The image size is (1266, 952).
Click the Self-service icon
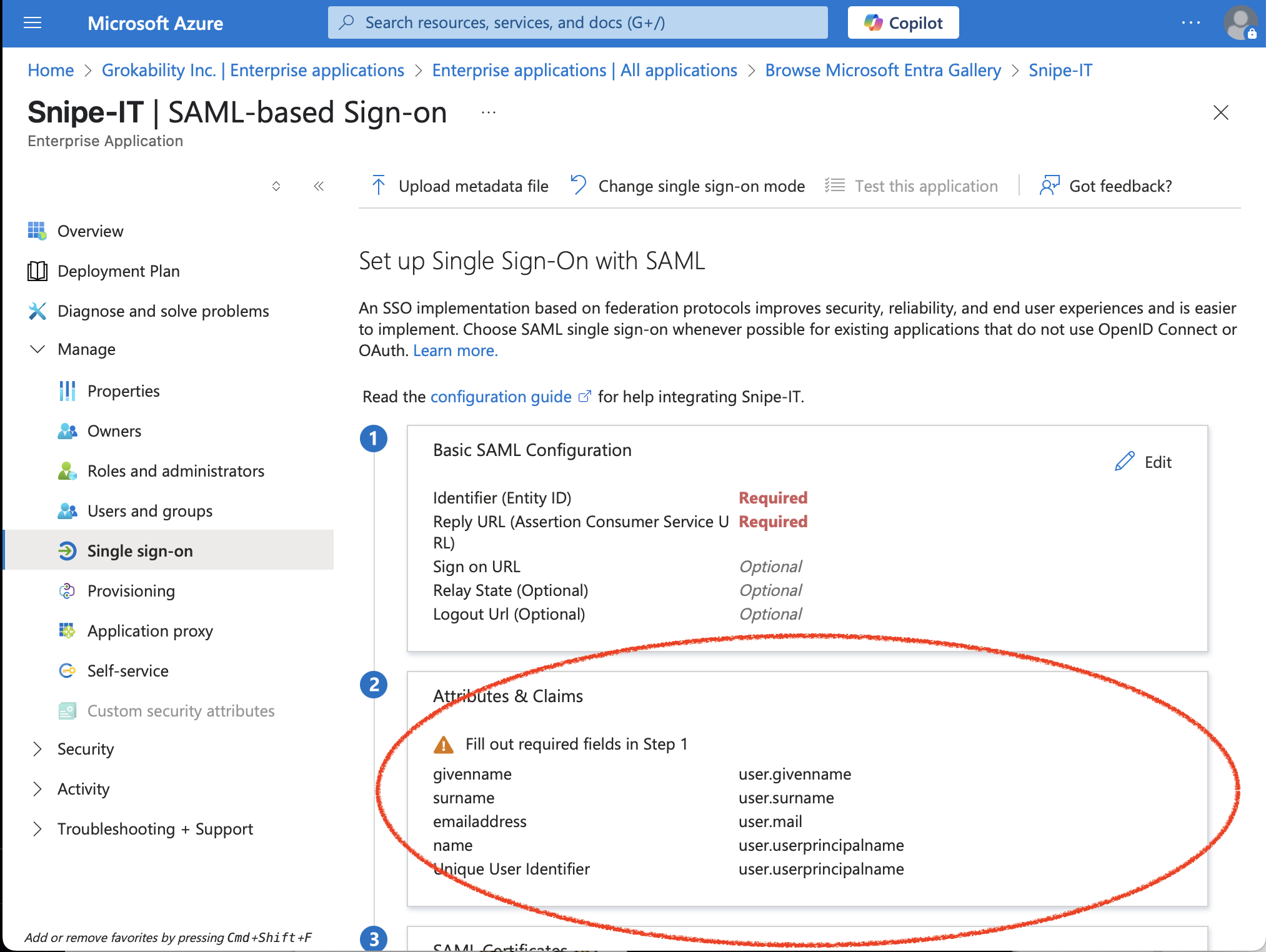pos(67,671)
